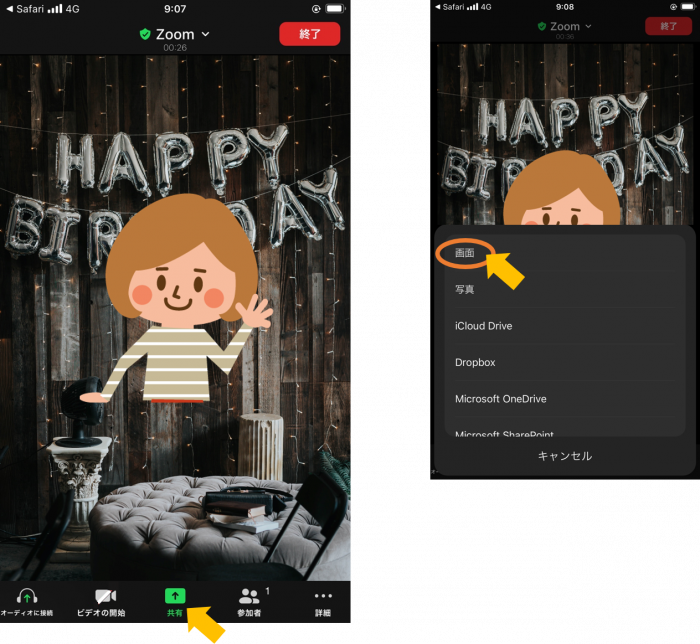Tap the green Share (共有) icon
The width and height of the screenshot is (700, 644).
pos(175,596)
